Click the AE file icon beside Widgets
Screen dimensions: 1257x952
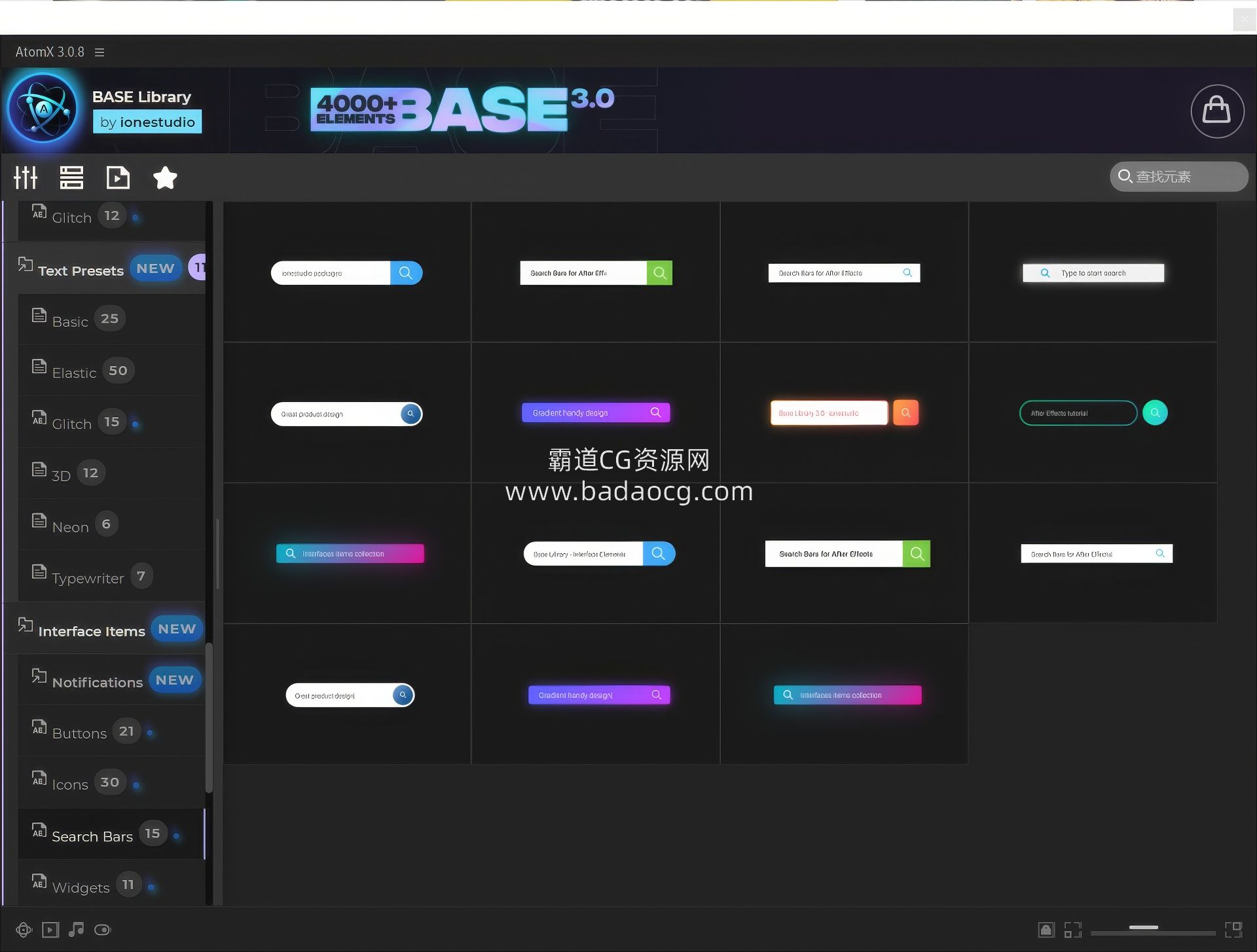[x=39, y=881]
